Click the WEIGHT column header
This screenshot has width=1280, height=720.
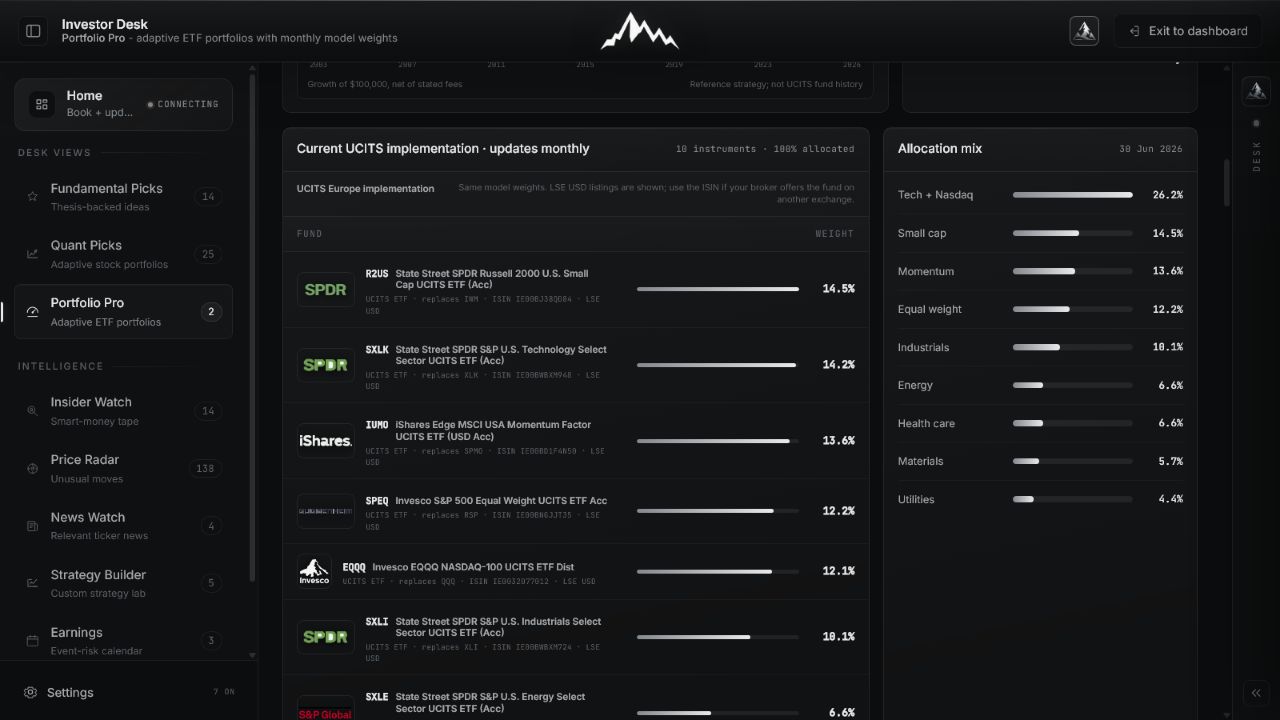(x=835, y=234)
